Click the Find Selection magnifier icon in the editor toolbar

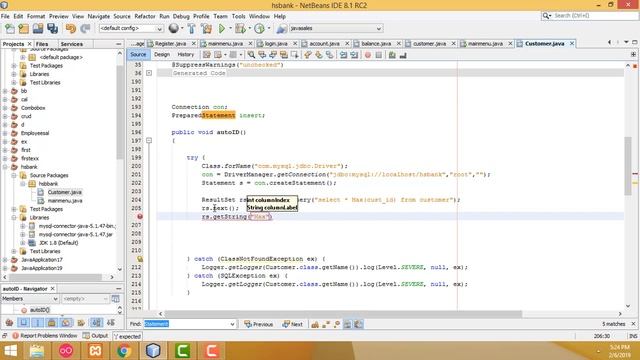pyautogui.click(x=251, y=55)
